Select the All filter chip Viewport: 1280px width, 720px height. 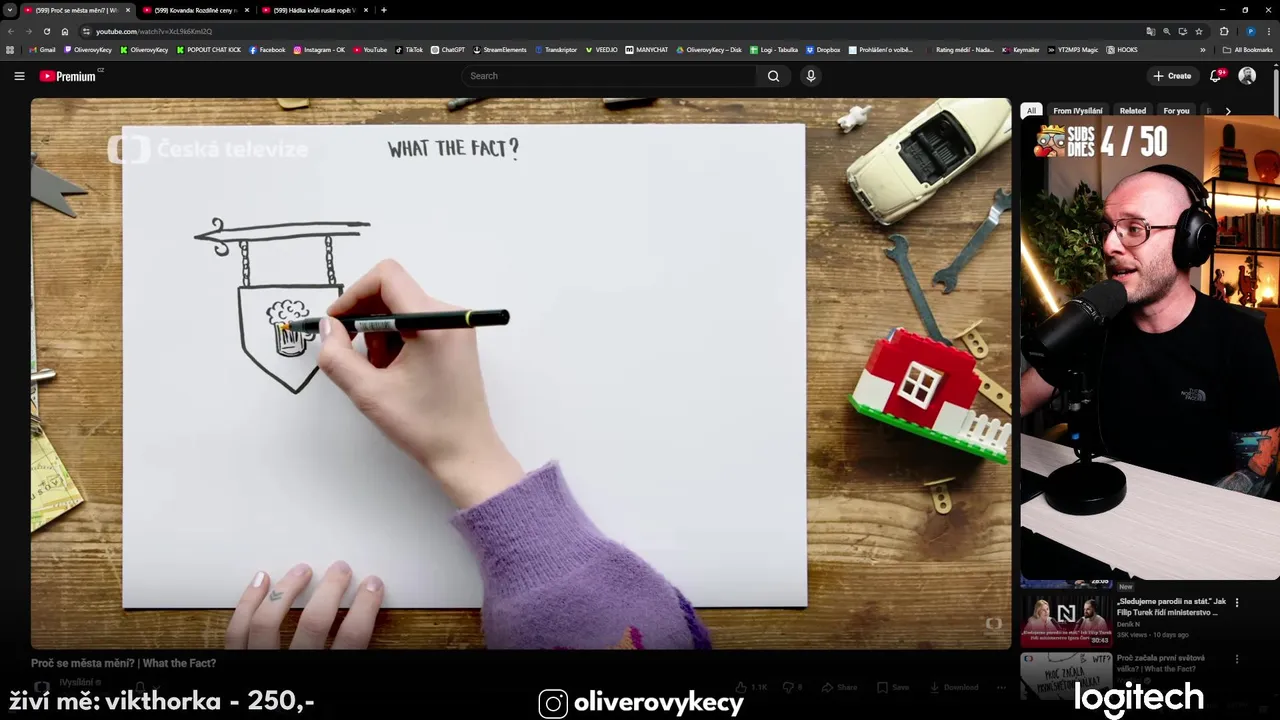click(1031, 111)
